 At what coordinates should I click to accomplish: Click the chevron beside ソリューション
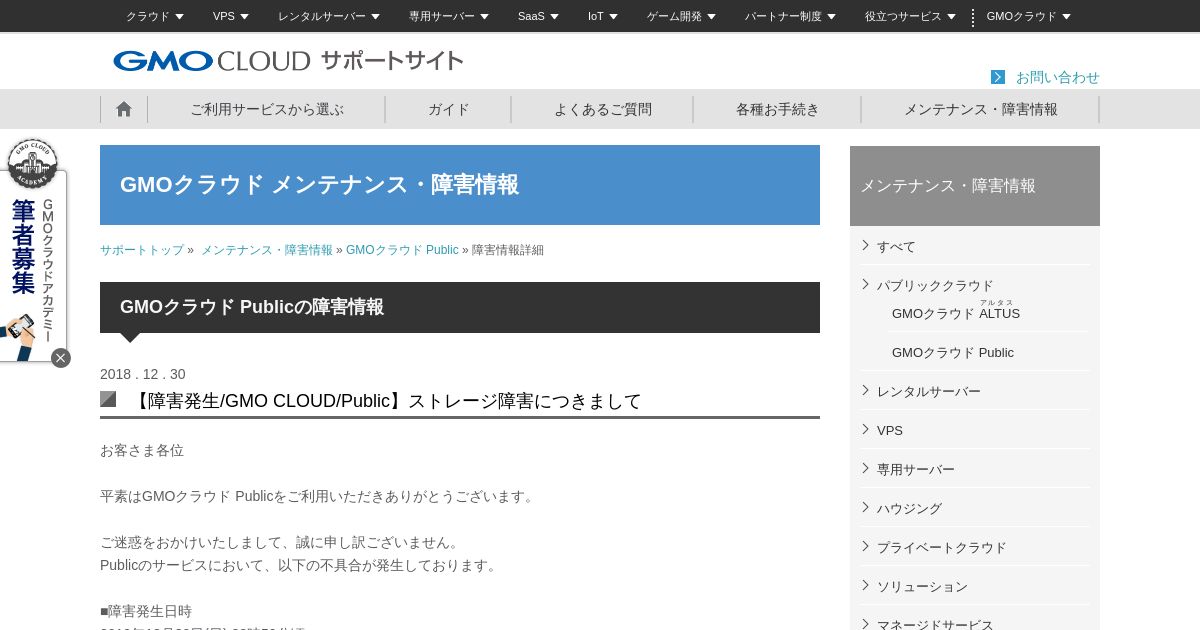pos(866,585)
